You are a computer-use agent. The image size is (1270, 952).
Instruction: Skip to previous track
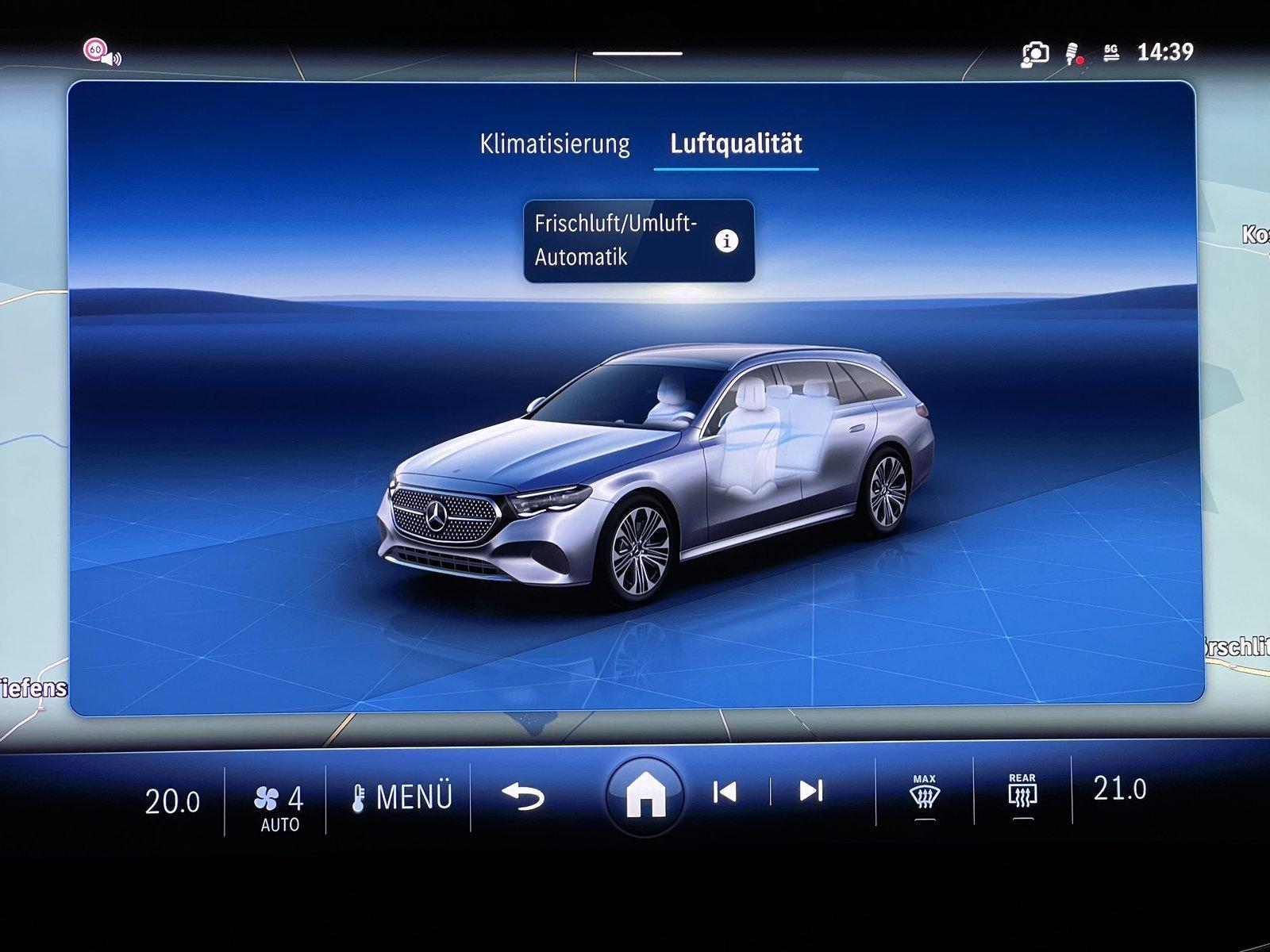tap(725, 792)
